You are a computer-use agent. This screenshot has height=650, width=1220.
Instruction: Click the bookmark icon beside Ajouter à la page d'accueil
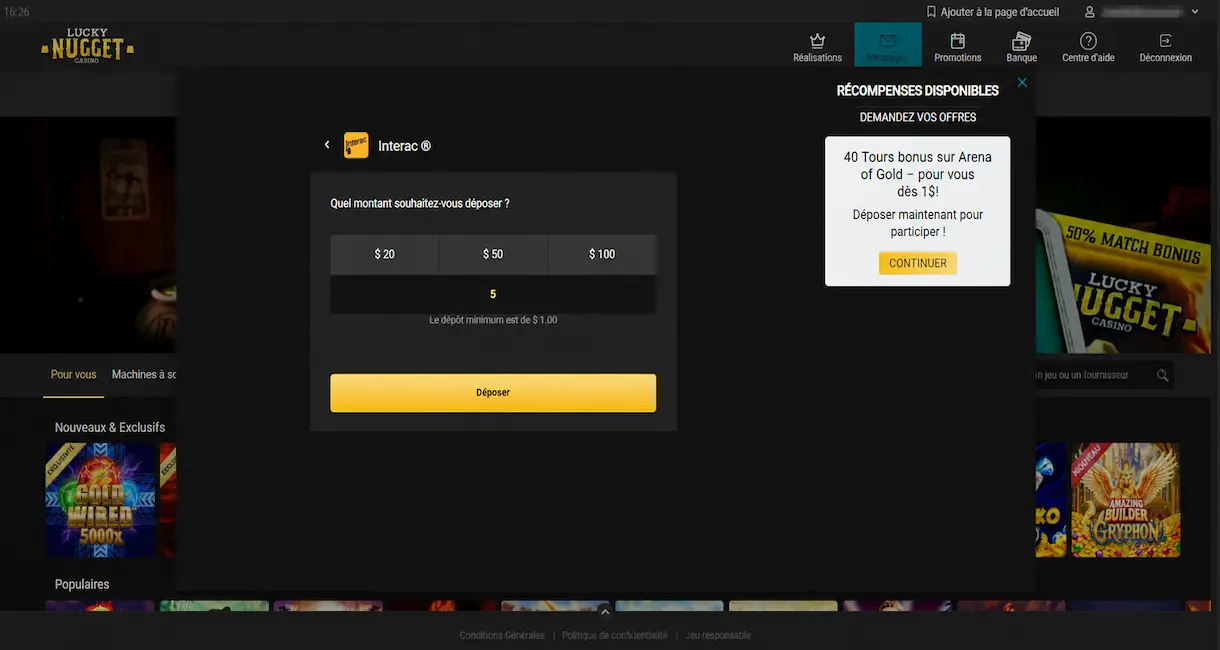(x=932, y=12)
